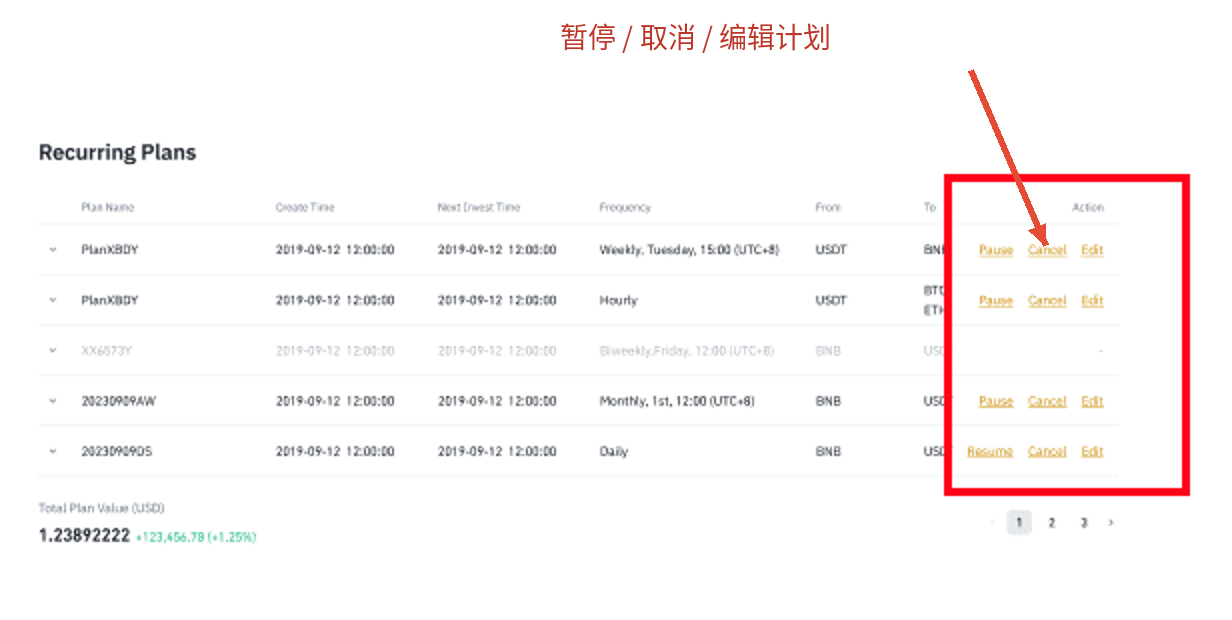Click the 'Recurring Plans' heading
This screenshot has height=620, width=1232.
click(117, 153)
